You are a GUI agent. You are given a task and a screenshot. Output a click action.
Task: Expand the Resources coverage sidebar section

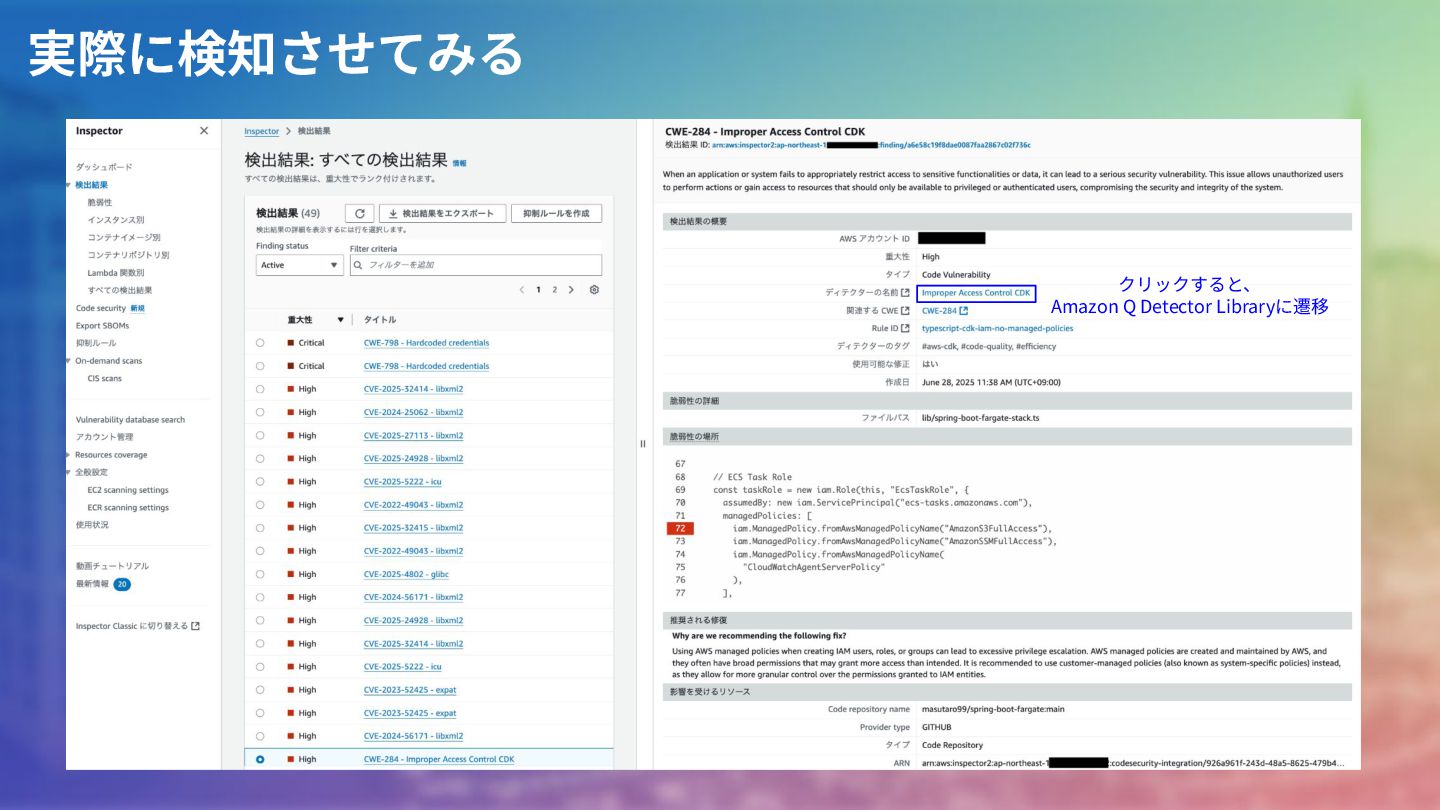(x=69, y=455)
